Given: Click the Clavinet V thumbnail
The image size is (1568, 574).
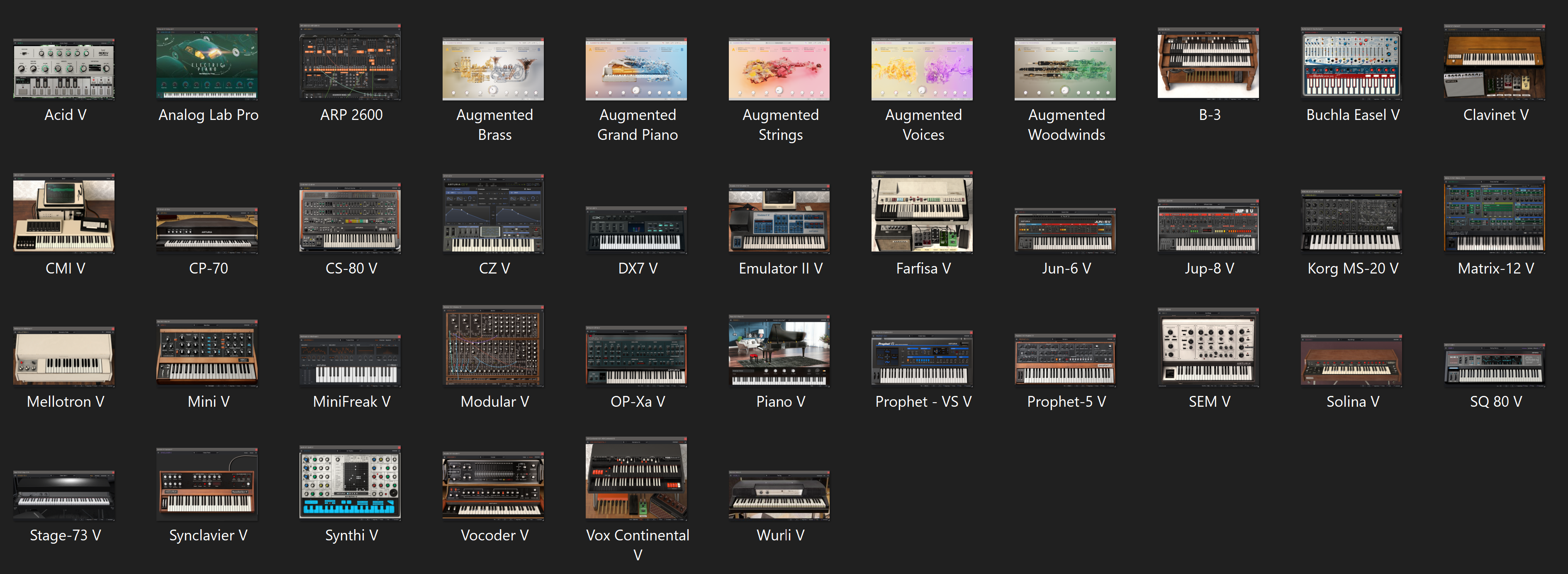Looking at the screenshot, I should pyautogui.click(x=1494, y=62).
